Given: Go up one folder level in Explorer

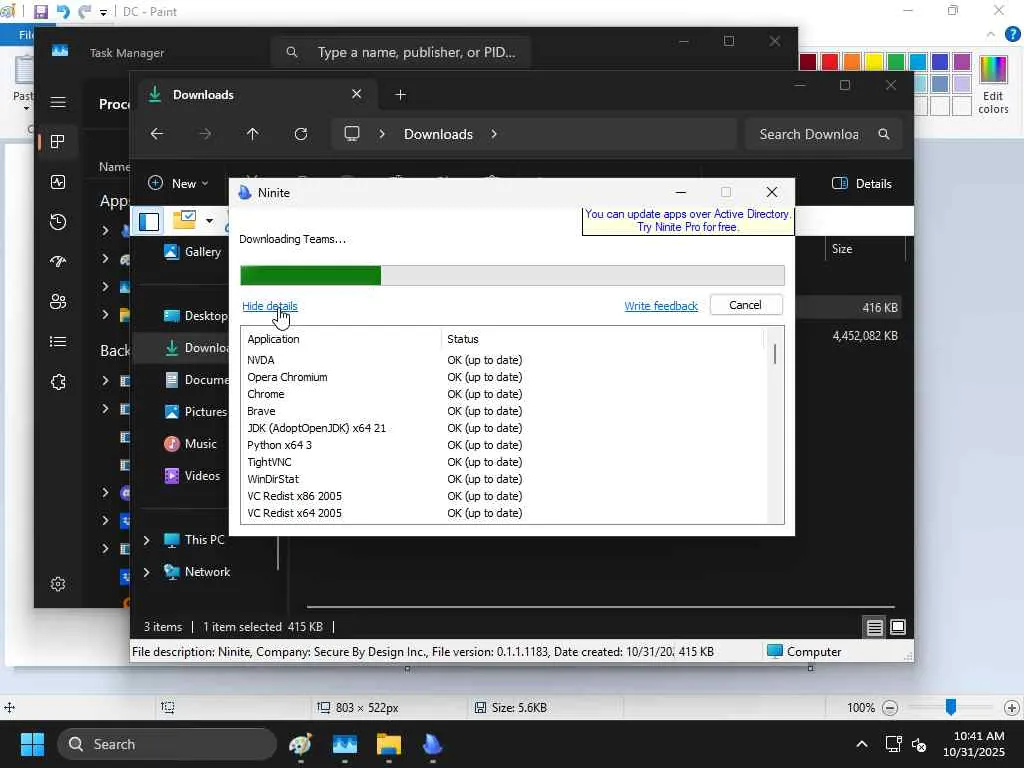Looking at the screenshot, I should pos(253,134).
